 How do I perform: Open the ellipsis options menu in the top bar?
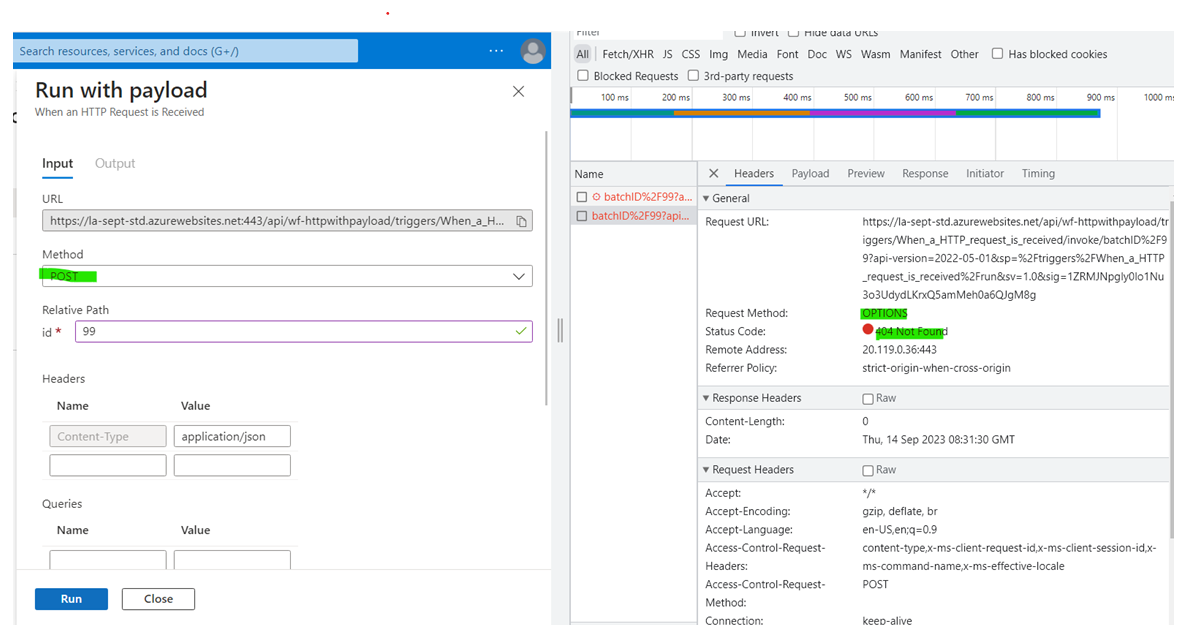(496, 51)
